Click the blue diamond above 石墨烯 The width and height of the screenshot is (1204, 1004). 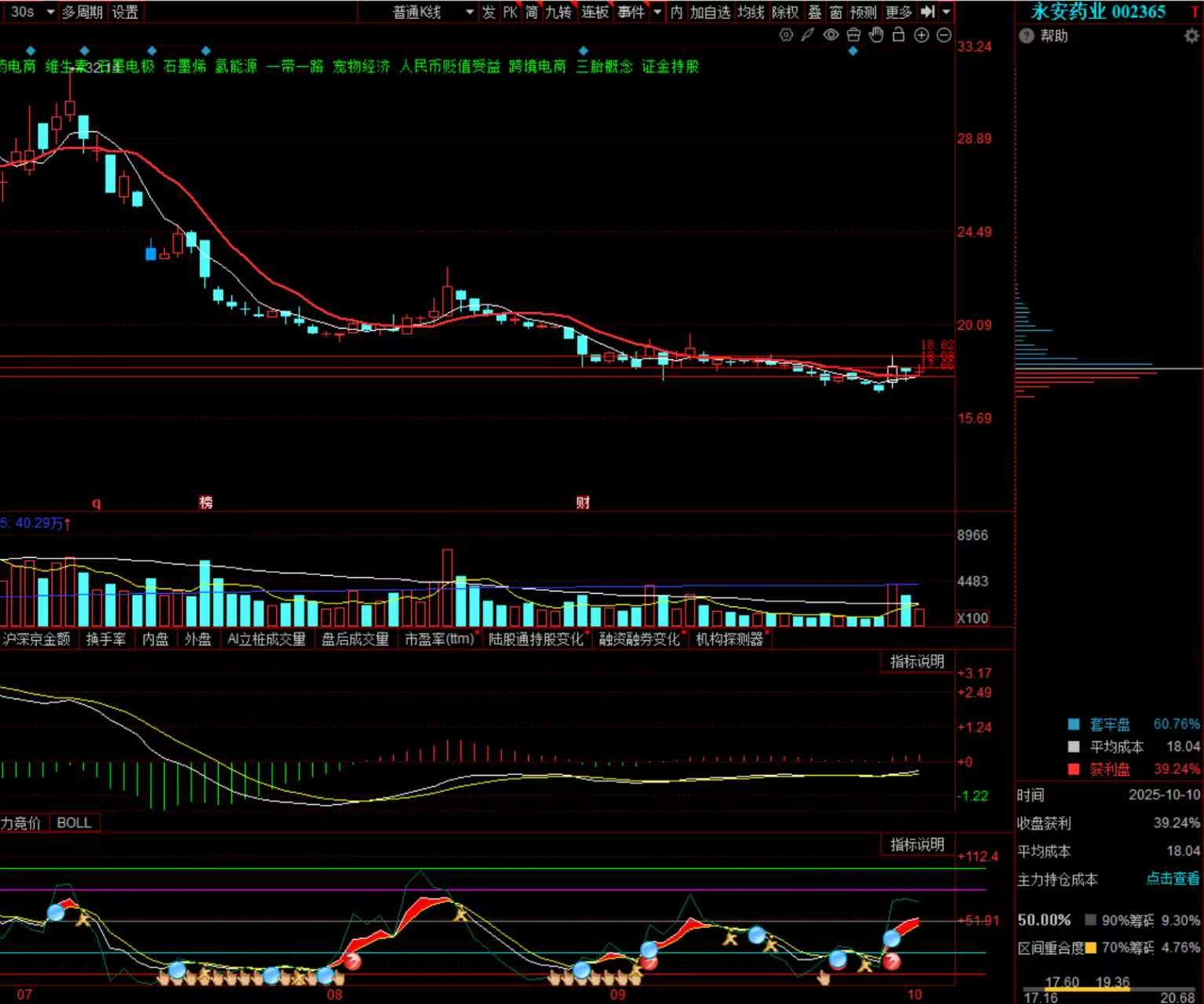pos(206,51)
